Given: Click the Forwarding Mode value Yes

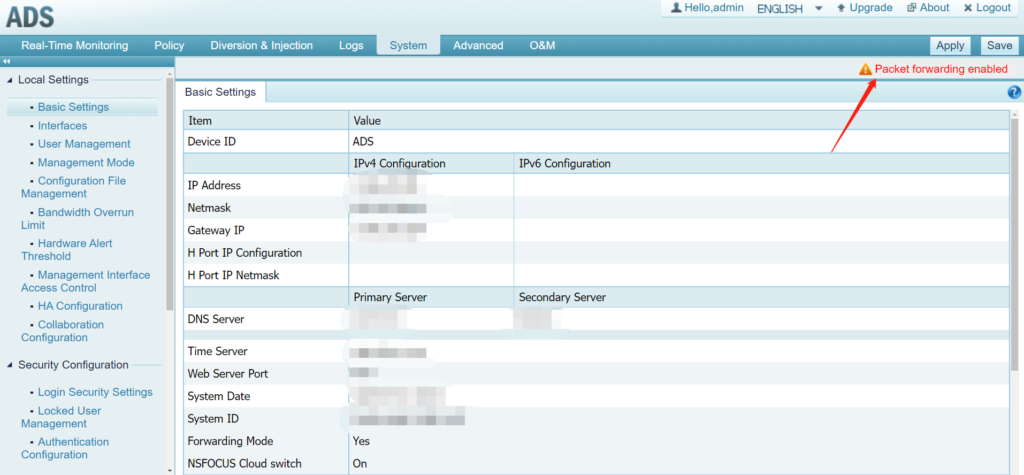Looking at the screenshot, I should (361, 441).
